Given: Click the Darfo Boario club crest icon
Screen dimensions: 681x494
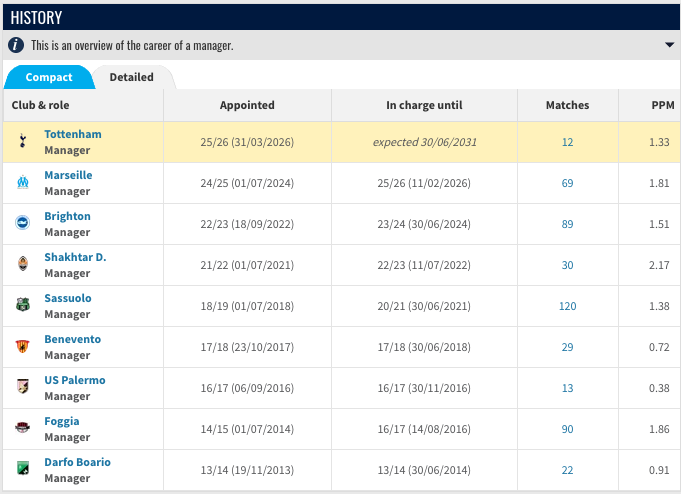Looking at the screenshot, I should 23,468.
